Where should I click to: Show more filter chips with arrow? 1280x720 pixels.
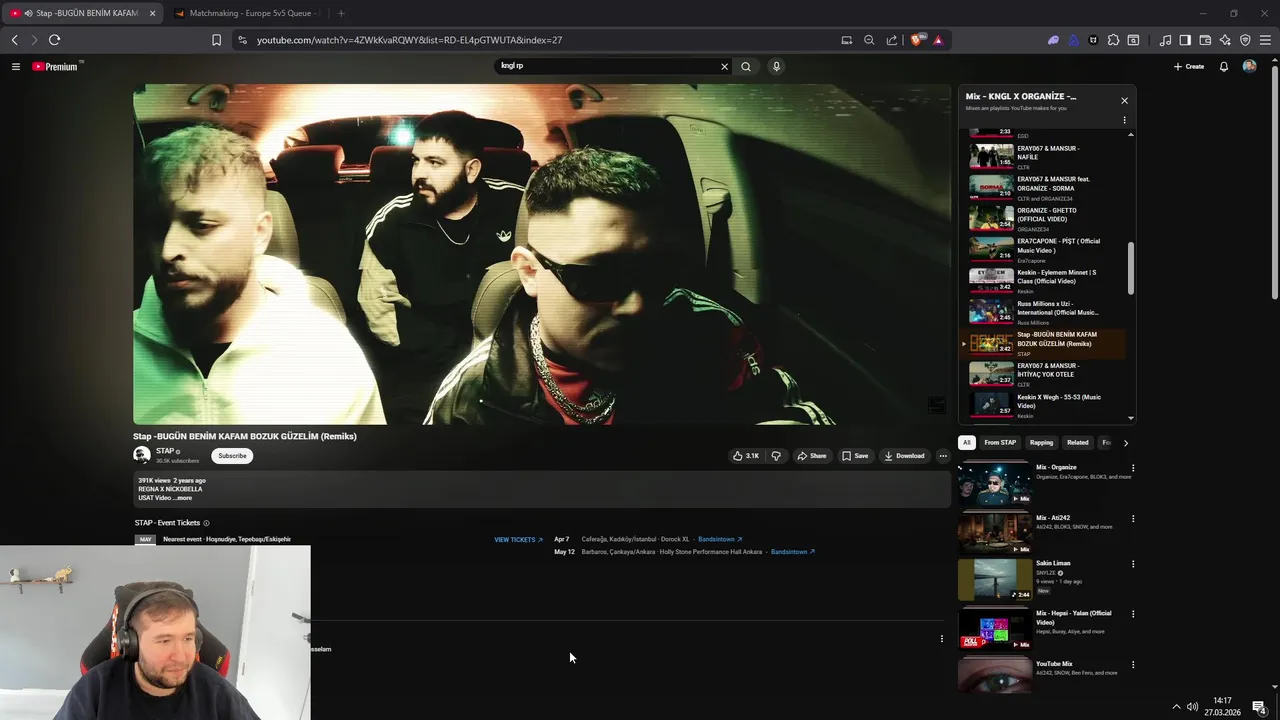pyautogui.click(x=1125, y=443)
